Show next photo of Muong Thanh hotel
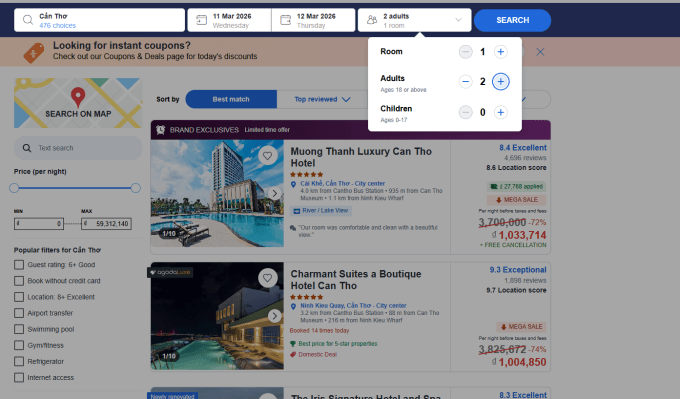This screenshot has width=680, height=399. pos(274,193)
